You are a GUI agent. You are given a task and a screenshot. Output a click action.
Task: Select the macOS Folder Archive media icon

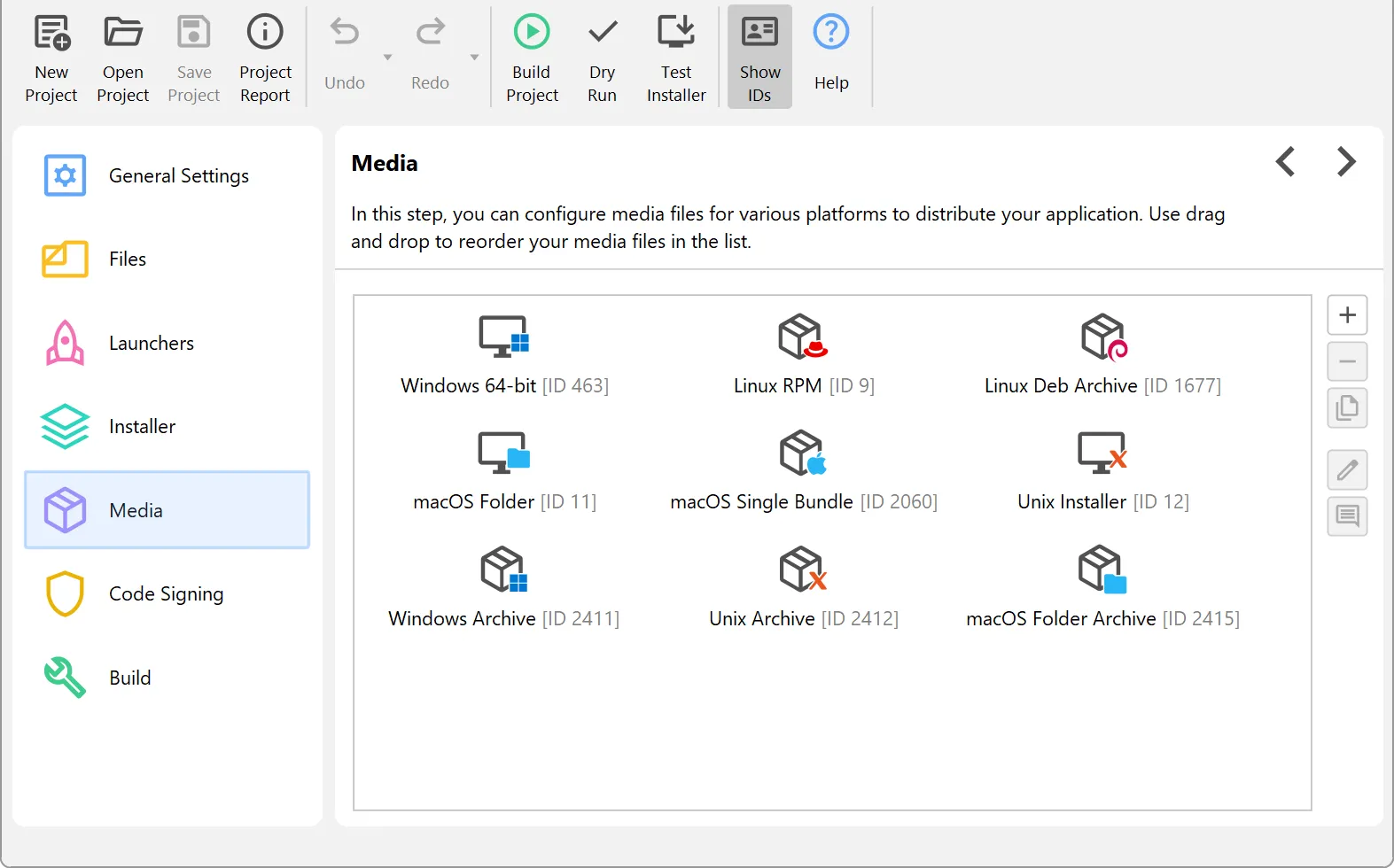1103,569
